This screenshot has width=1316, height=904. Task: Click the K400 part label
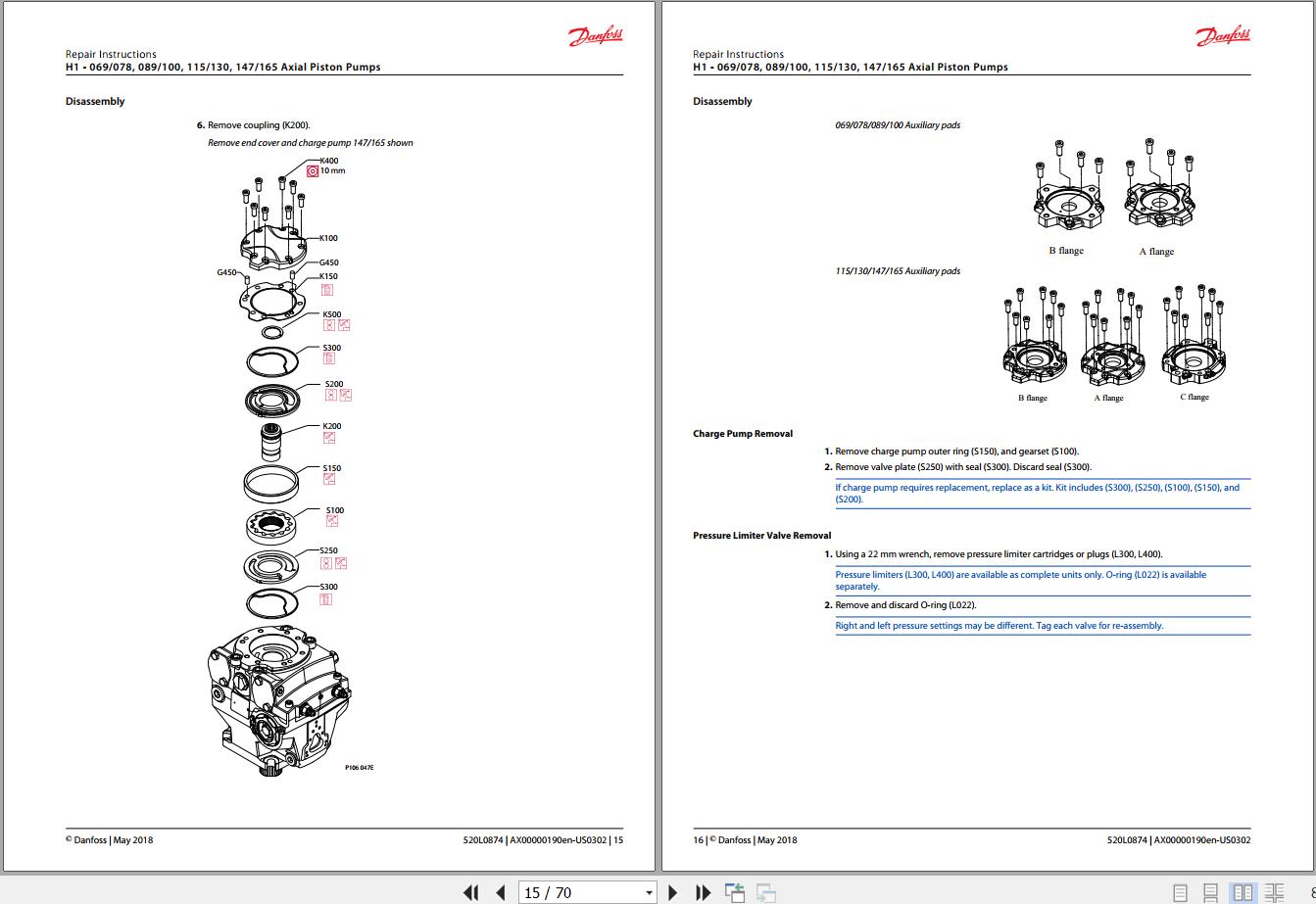click(329, 161)
